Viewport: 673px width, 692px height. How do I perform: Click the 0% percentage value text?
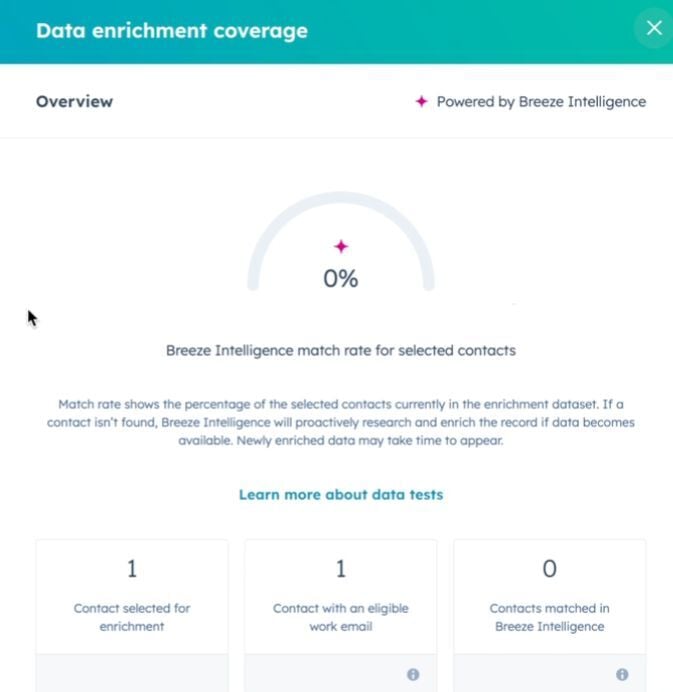coord(341,278)
